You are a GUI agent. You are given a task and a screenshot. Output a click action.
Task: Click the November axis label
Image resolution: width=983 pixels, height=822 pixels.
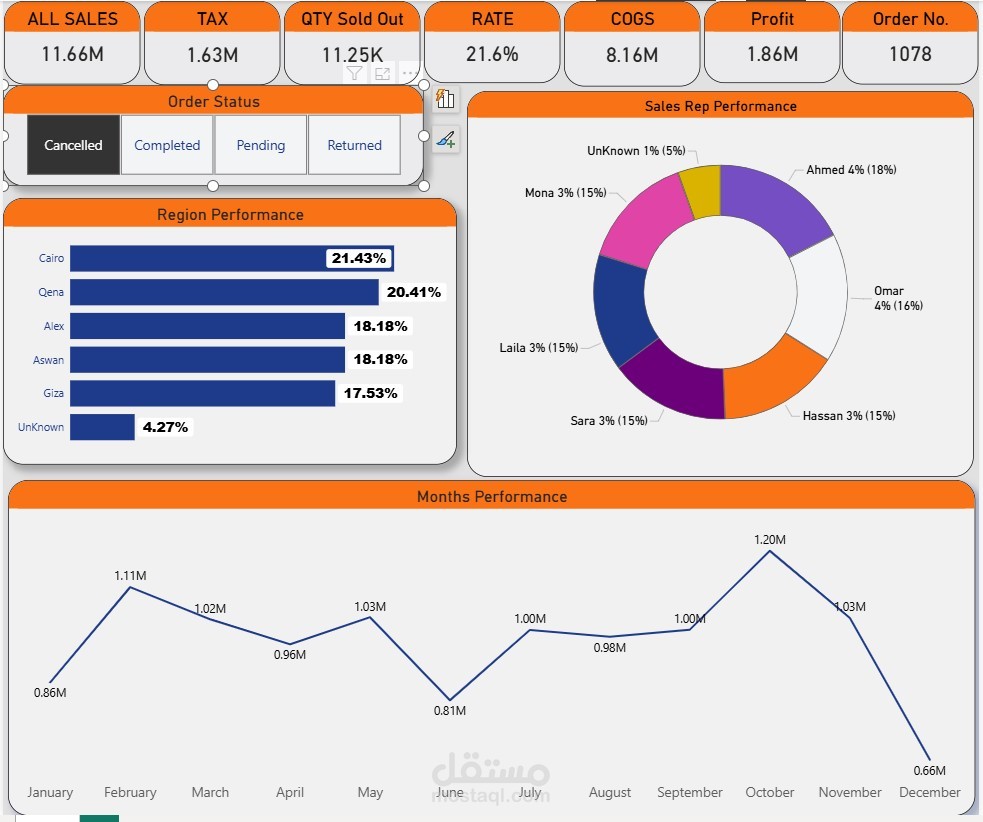849,792
